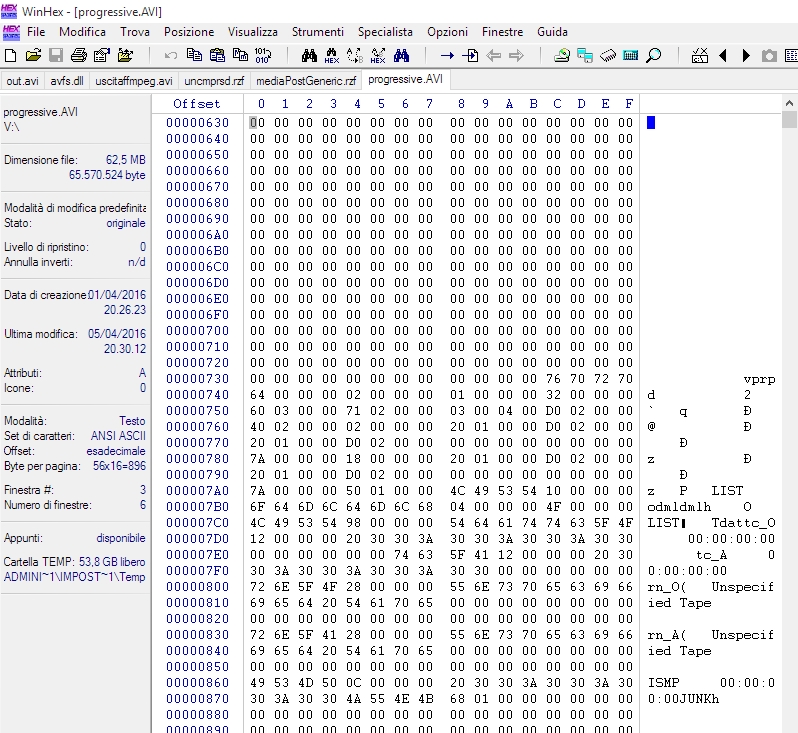Click the greyed camera snapshot icon
Screen dimensions: 798x733
tap(769, 55)
